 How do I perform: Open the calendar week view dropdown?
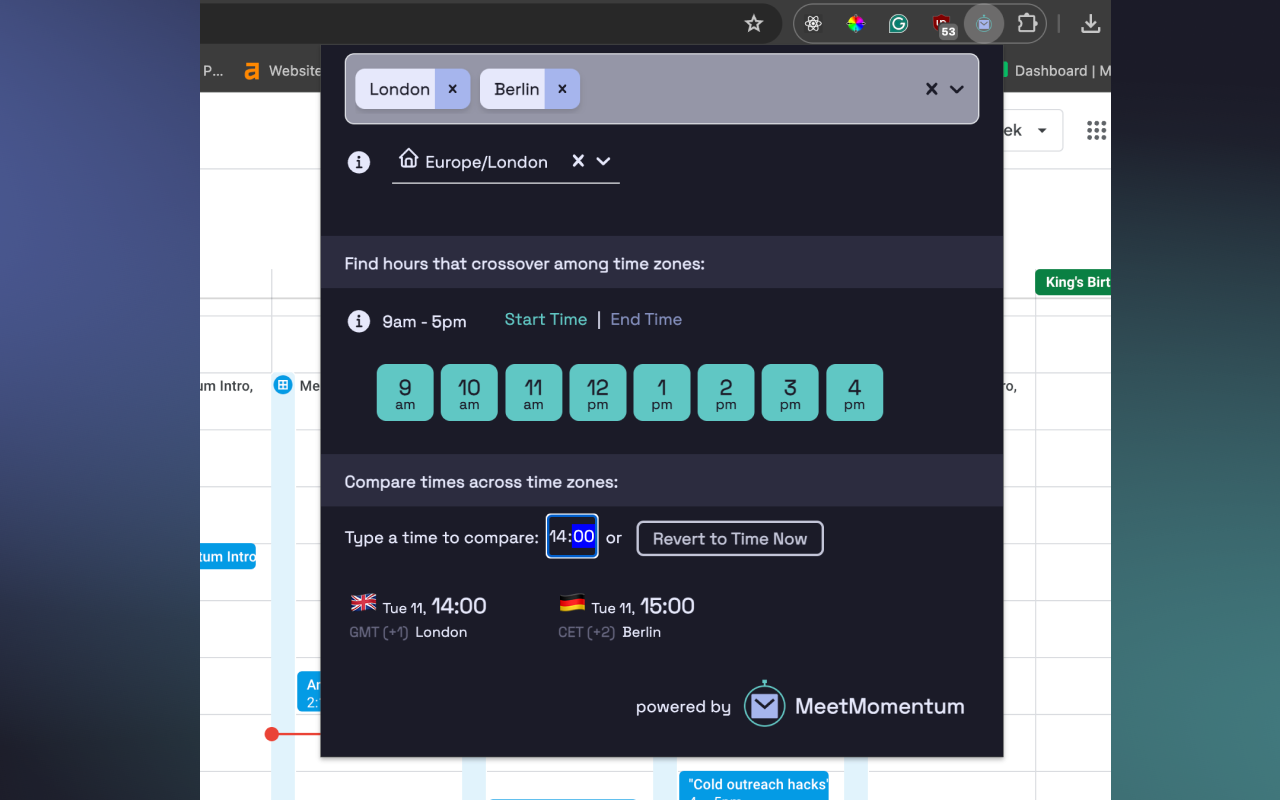tap(1042, 130)
